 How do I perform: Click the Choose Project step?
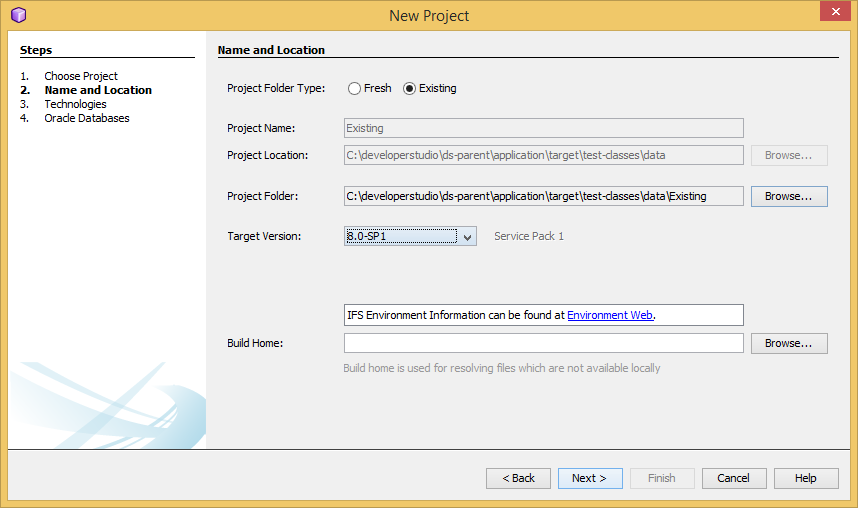pyautogui.click(x=81, y=76)
